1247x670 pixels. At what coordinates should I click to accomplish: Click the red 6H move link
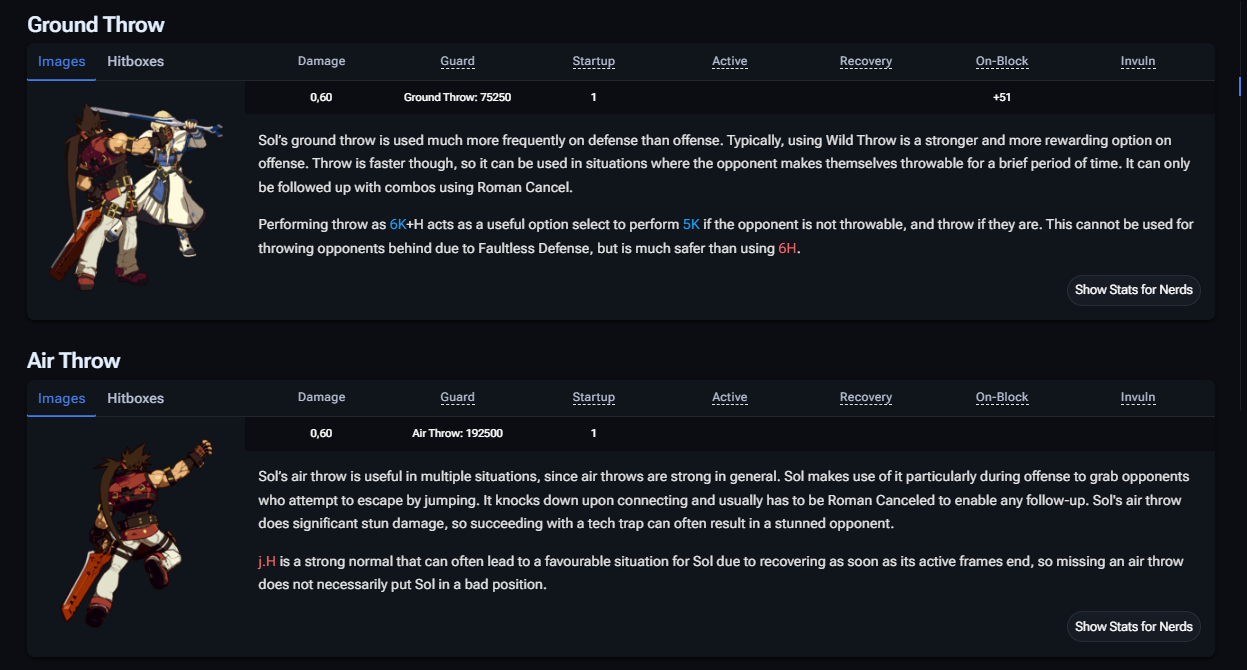787,249
